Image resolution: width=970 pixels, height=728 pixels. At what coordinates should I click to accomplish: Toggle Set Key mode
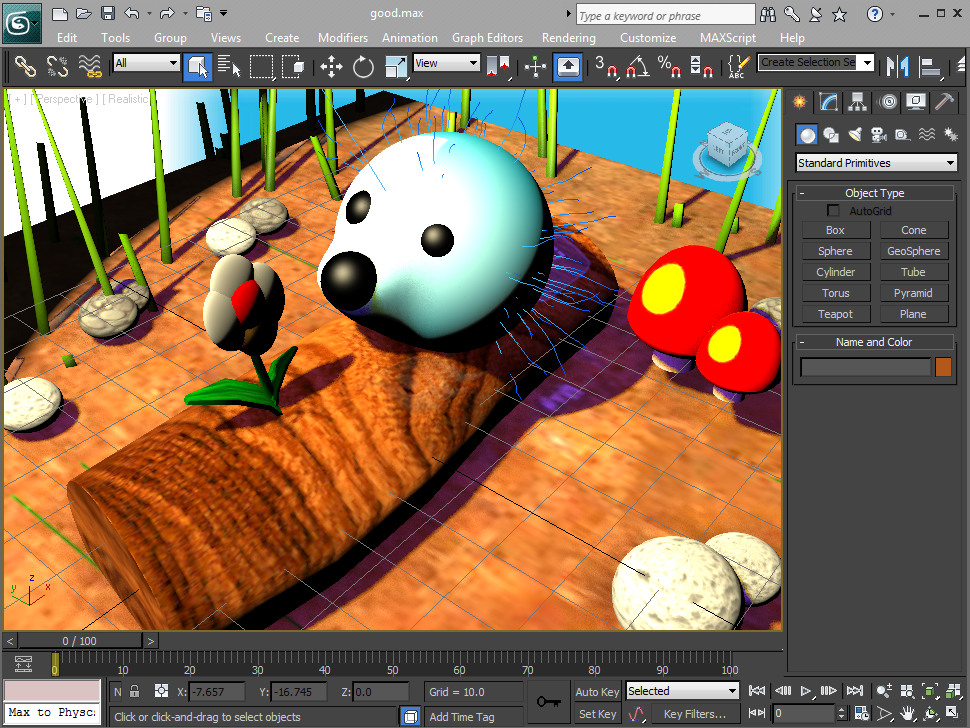click(597, 714)
